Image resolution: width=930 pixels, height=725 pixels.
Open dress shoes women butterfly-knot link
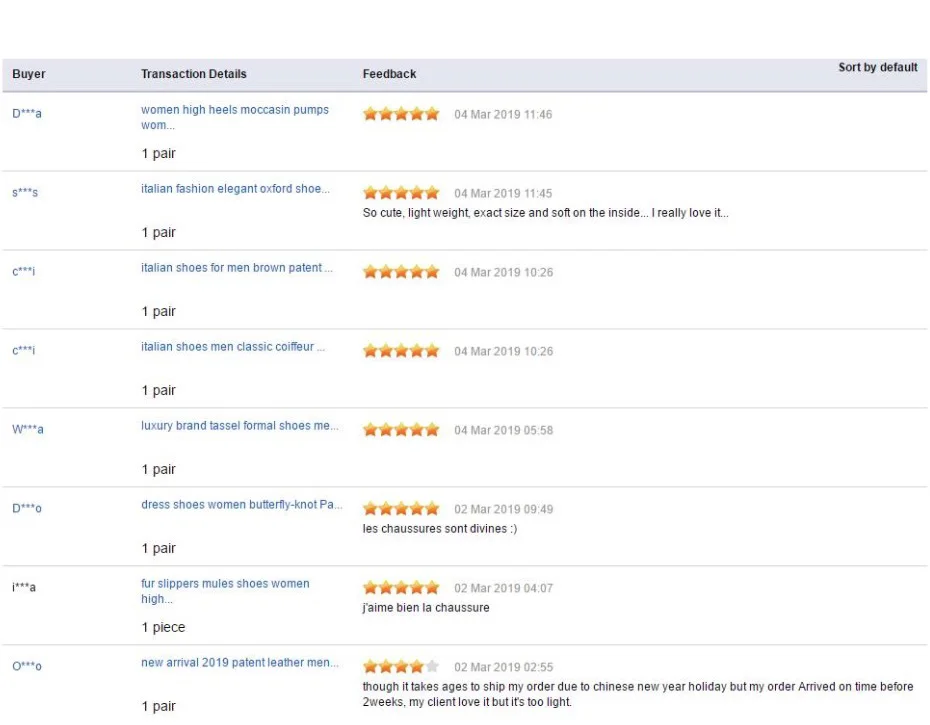coord(241,504)
